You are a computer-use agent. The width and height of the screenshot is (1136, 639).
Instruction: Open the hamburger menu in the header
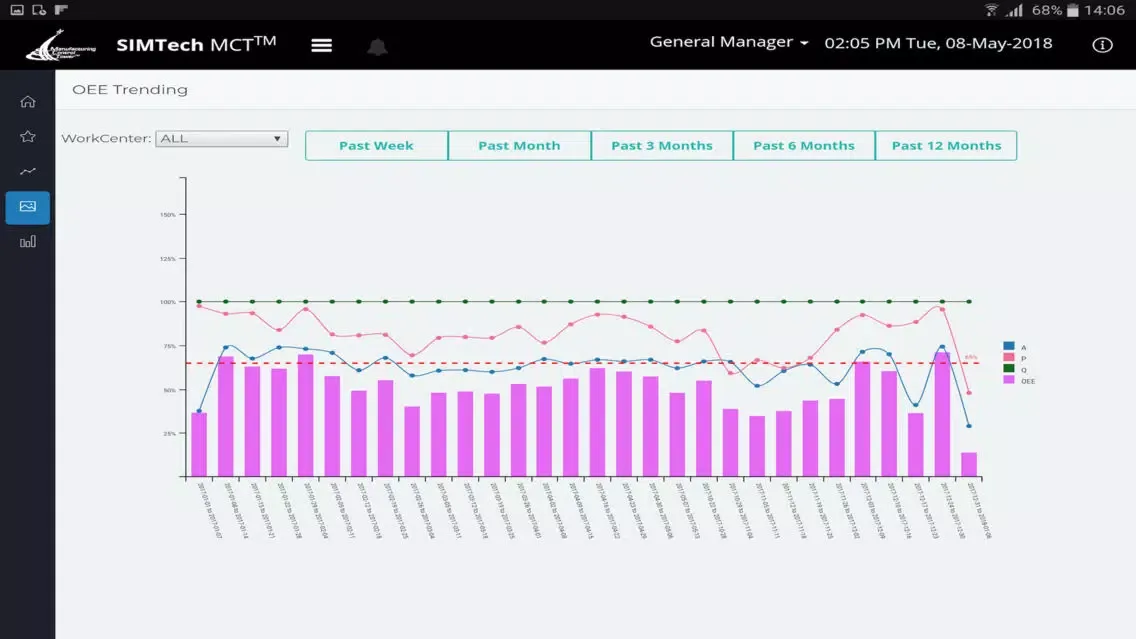322,46
